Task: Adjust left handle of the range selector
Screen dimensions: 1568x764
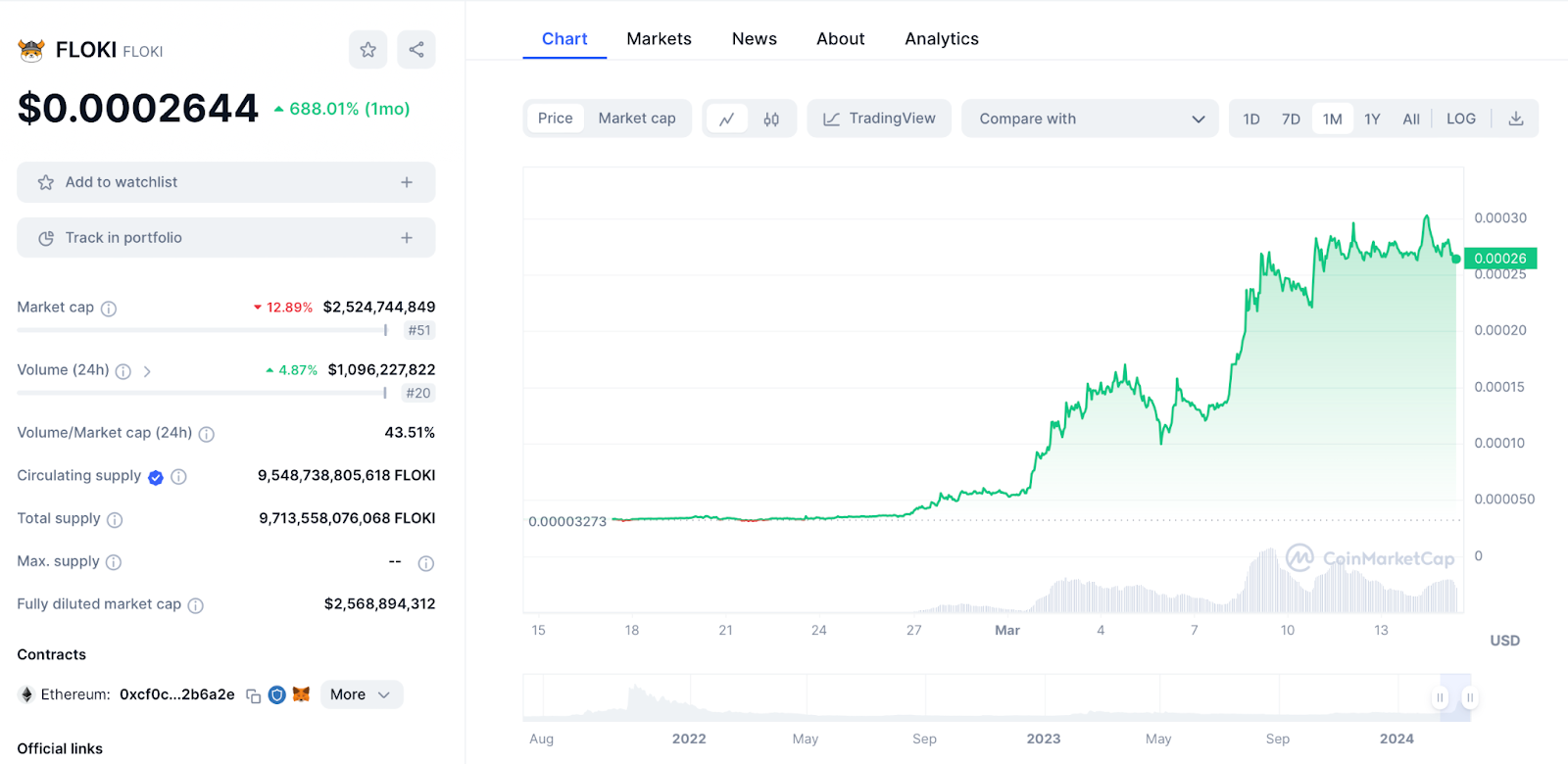Action: [1440, 697]
